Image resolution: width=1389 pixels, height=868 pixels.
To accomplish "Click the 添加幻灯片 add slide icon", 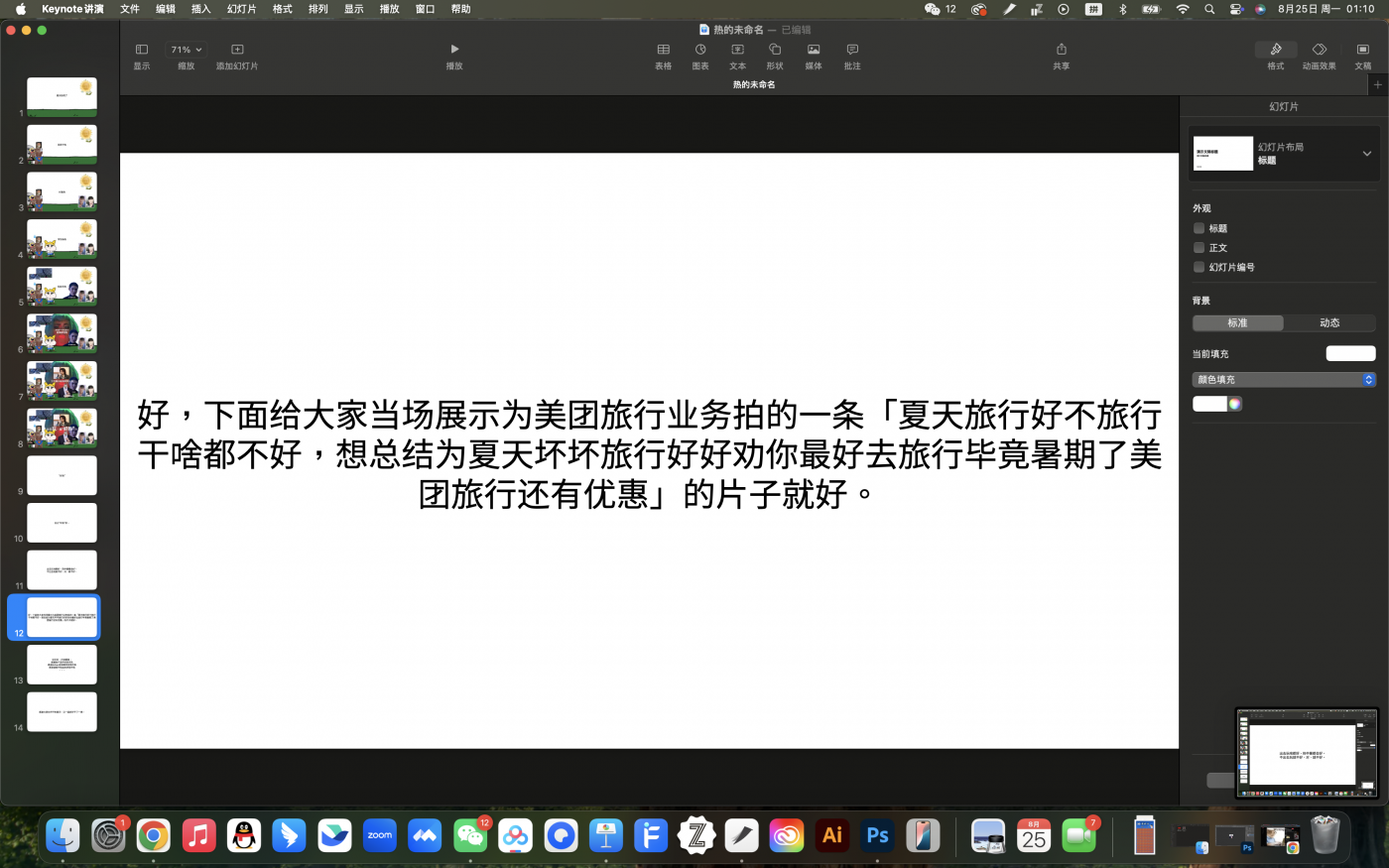I will pyautogui.click(x=237, y=50).
